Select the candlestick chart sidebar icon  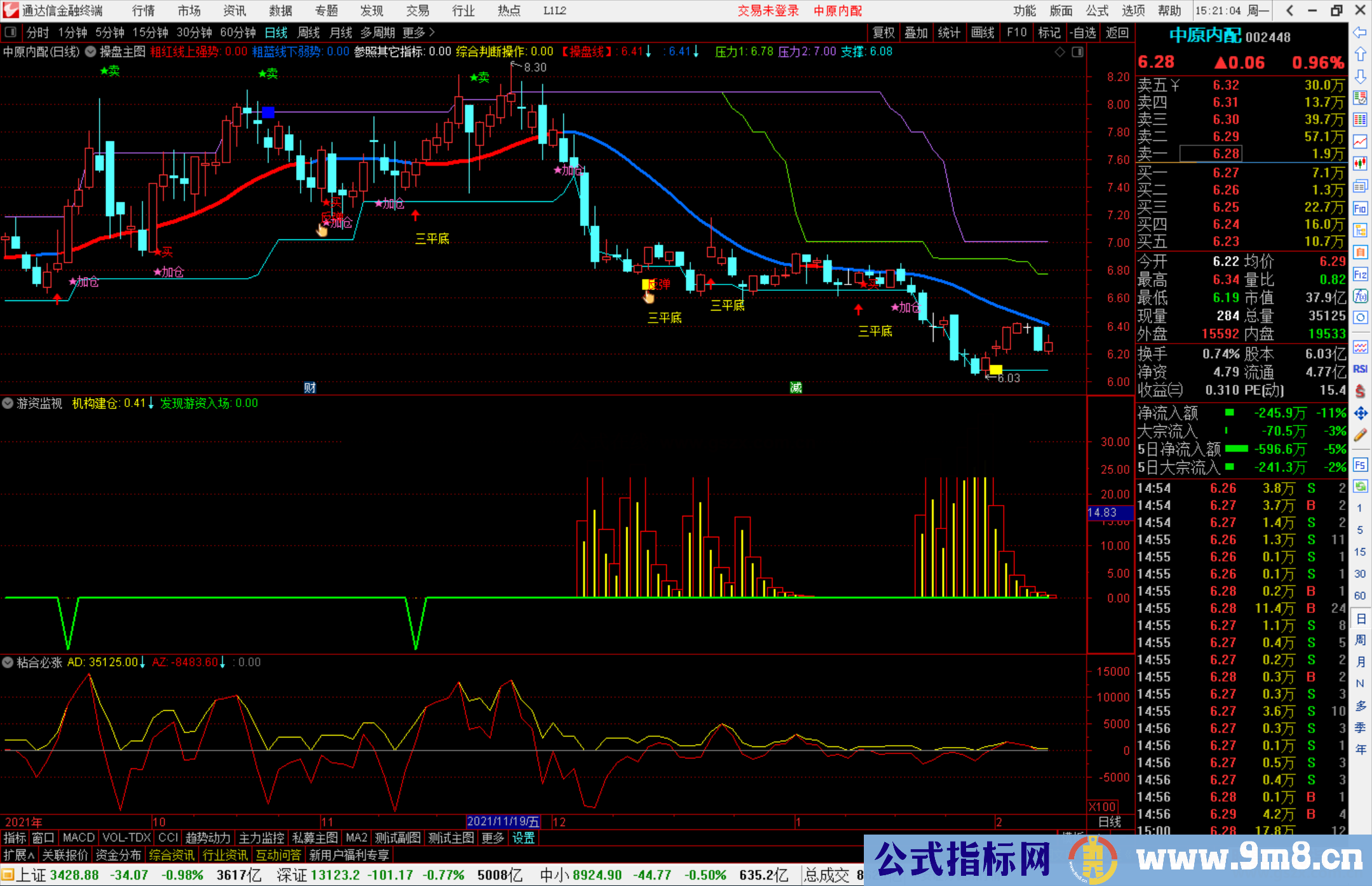(x=1360, y=163)
